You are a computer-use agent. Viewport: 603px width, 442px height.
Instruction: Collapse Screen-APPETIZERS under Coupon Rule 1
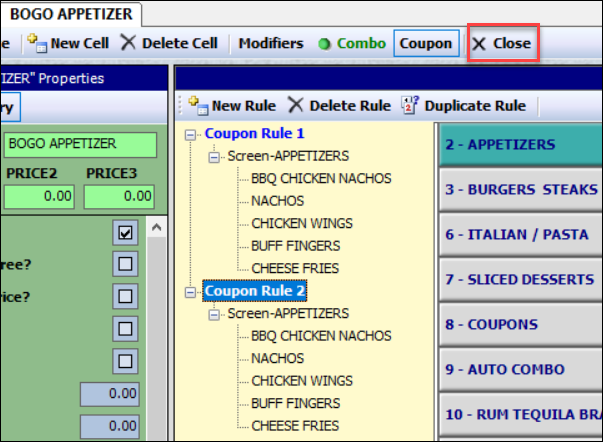pos(214,157)
